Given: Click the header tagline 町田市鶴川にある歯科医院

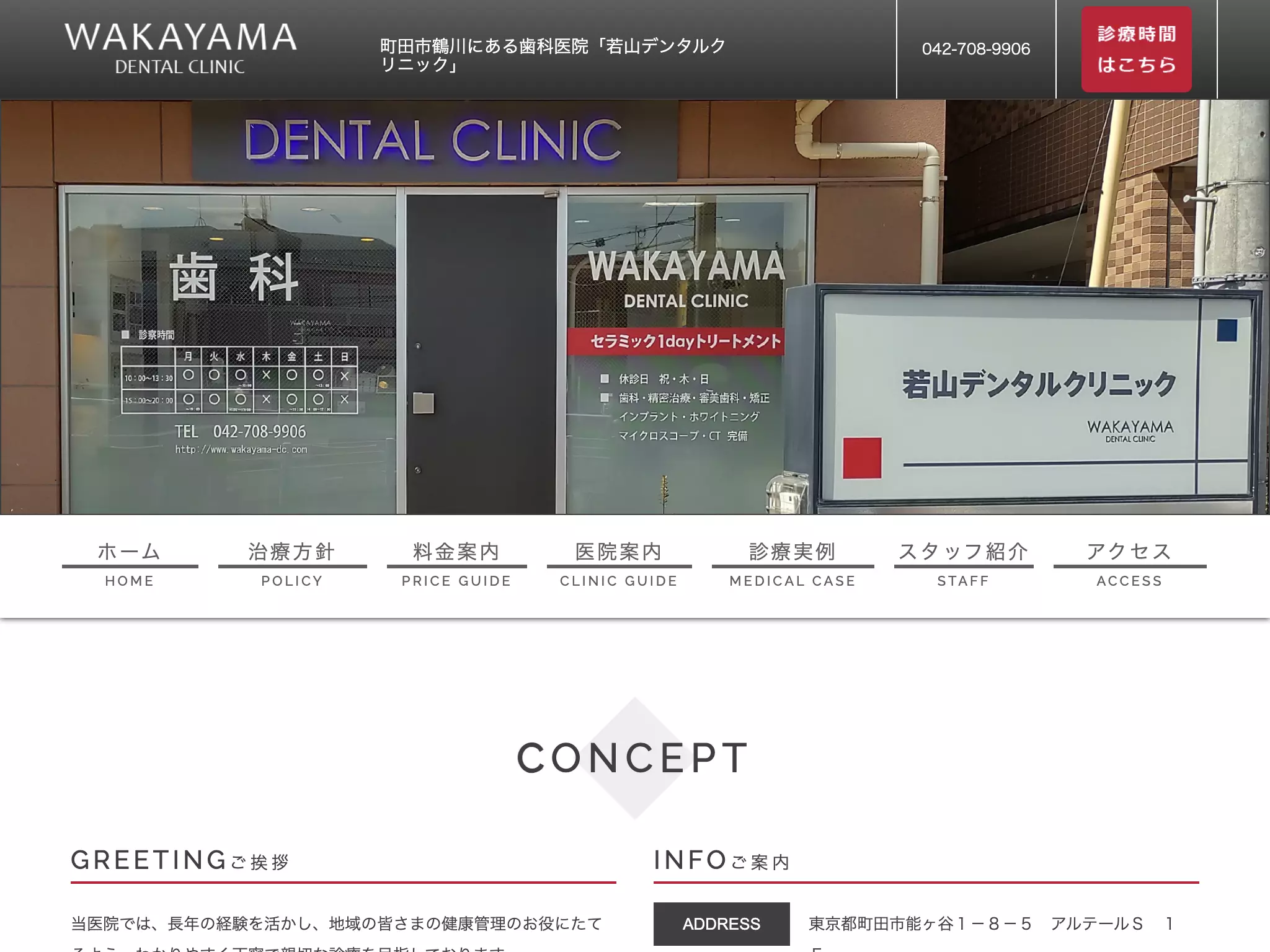Looking at the screenshot, I should click(x=553, y=55).
